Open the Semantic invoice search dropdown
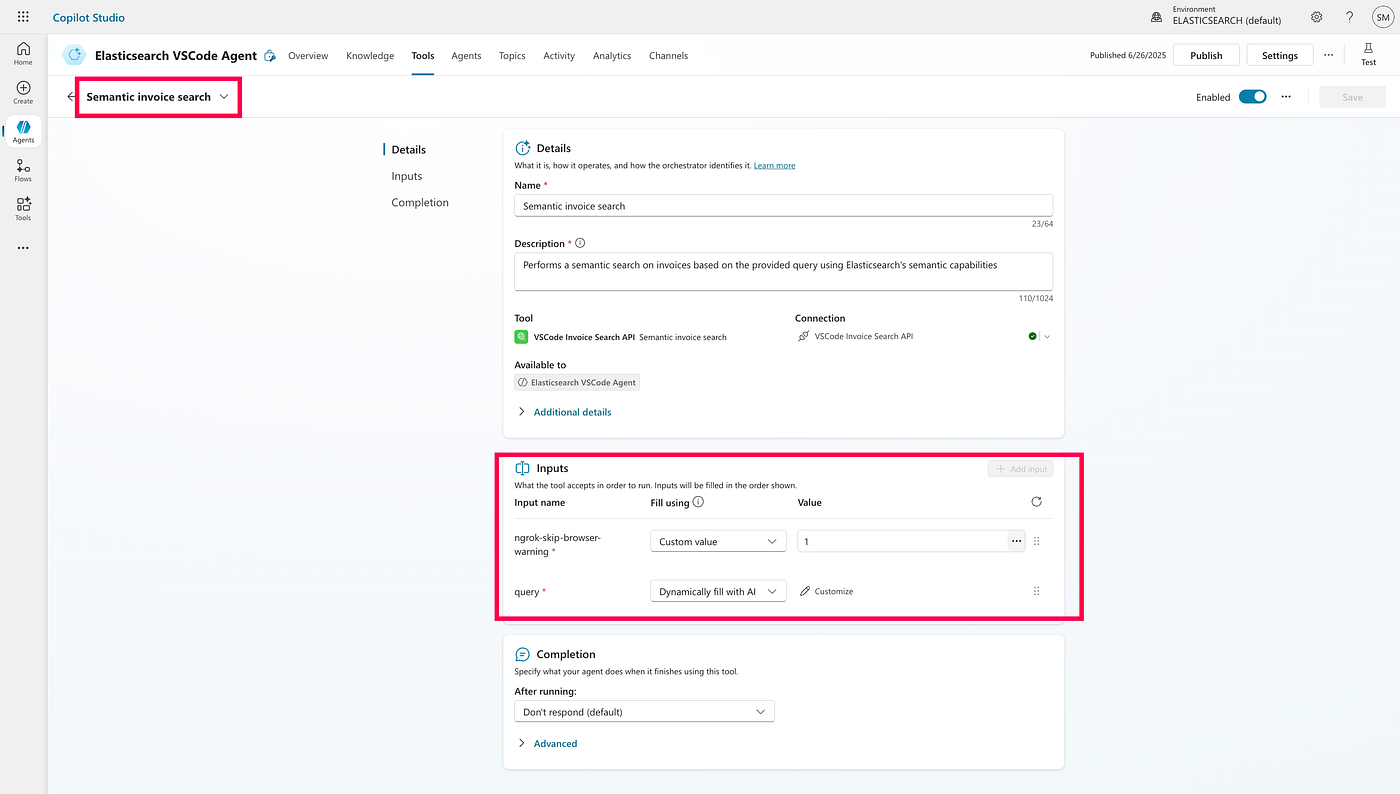Image resolution: width=1400 pixels, height=794 pixels. point(223,97)
